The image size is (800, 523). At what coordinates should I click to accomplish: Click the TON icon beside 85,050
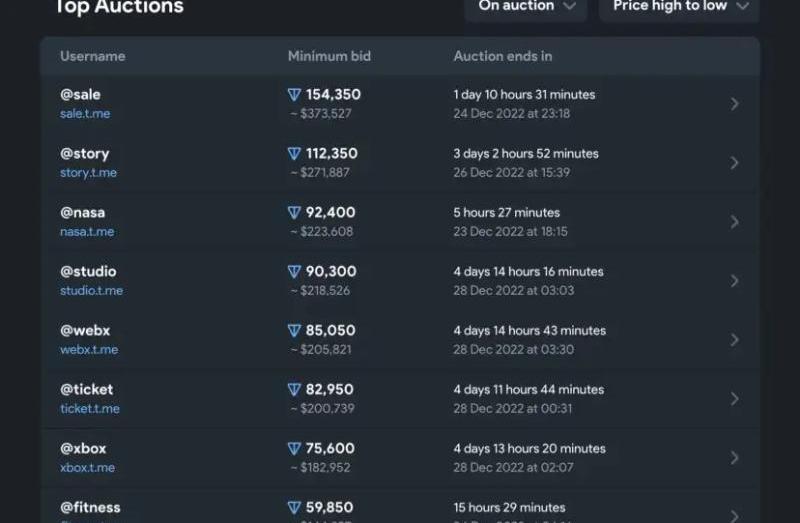(294, 331)
